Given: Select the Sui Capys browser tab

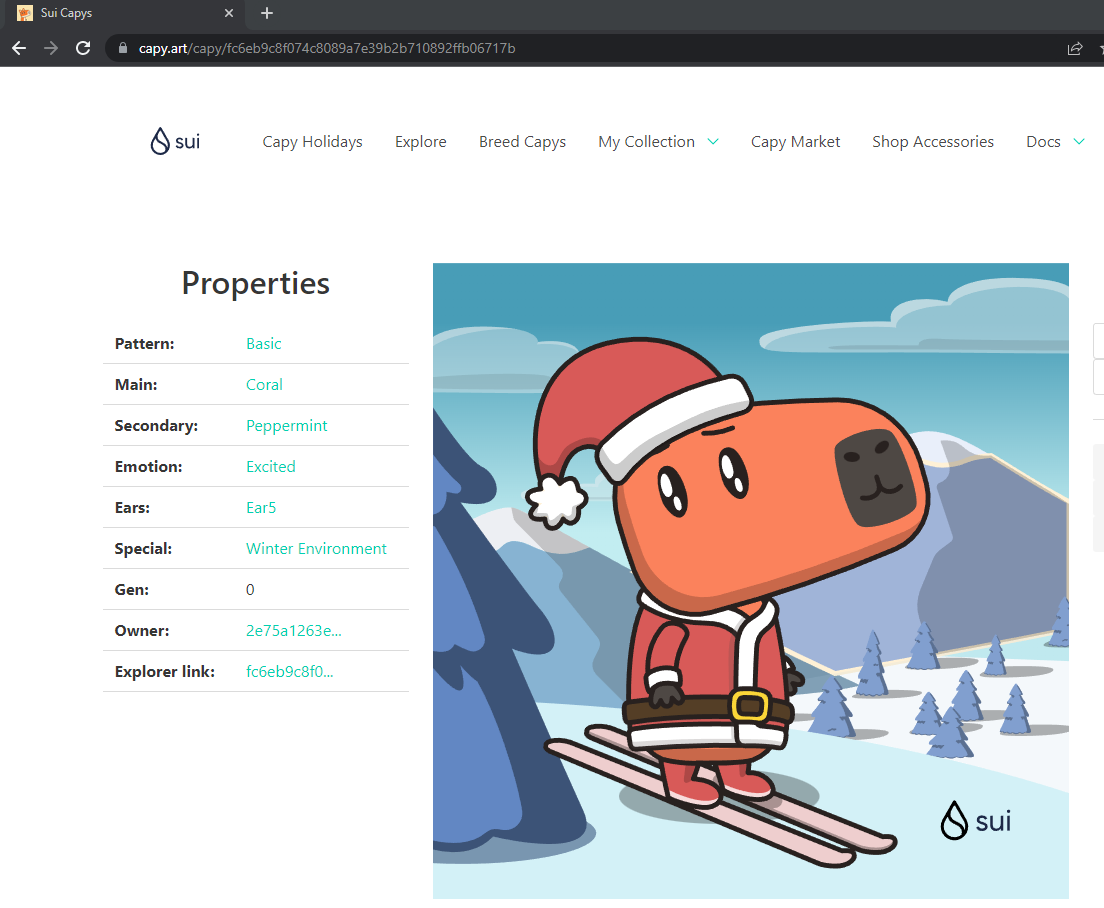Looking at the screenshot, I should pos(123,13).
